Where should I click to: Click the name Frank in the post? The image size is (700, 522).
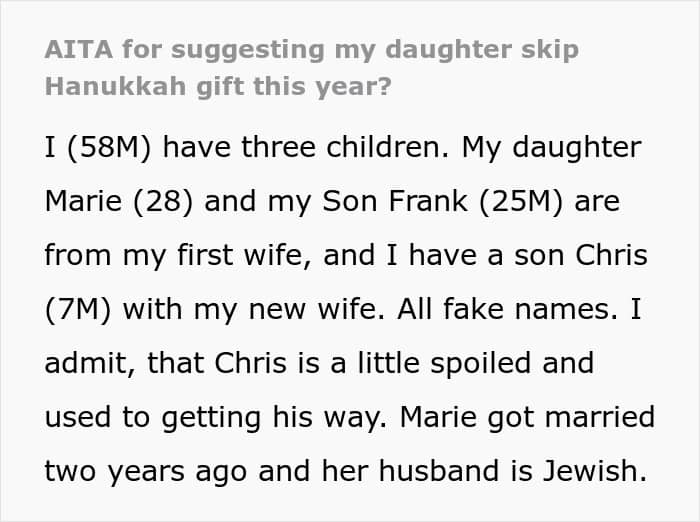coord(427,201)
